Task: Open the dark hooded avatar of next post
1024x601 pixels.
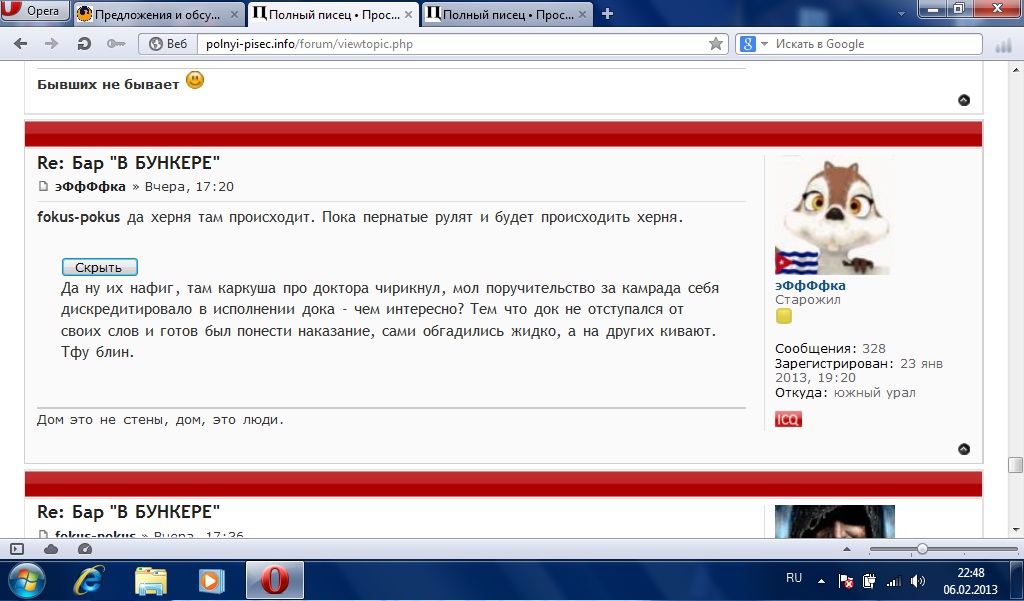Action: [835, 522]
